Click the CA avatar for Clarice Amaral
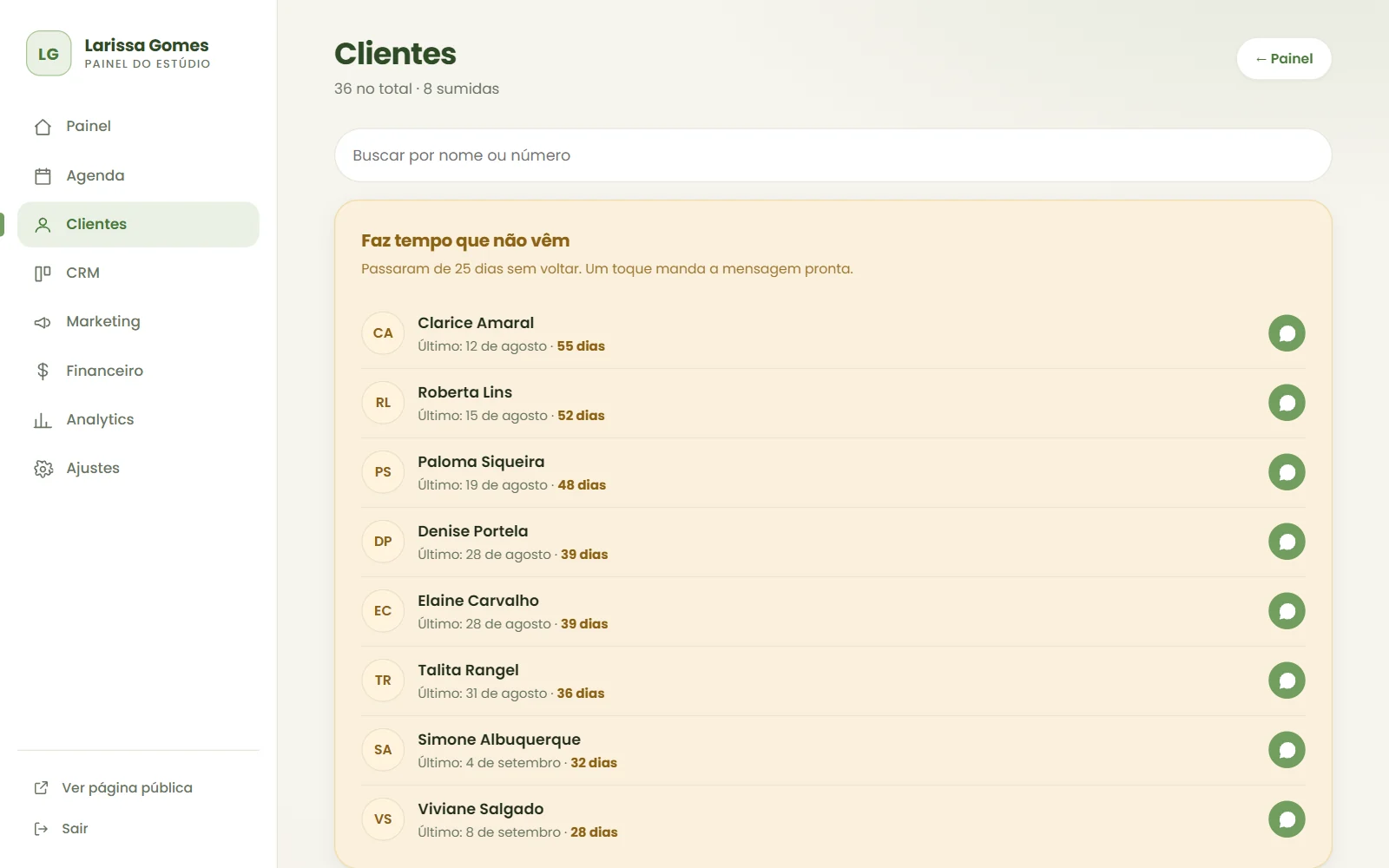Screen dimensions: 1389x868 (x=383, y=333)
